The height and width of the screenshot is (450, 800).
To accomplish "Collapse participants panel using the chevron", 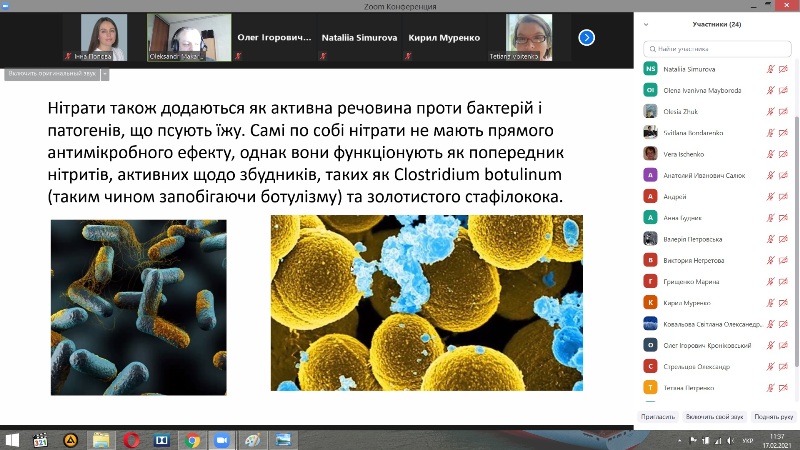I will [646, 24].
